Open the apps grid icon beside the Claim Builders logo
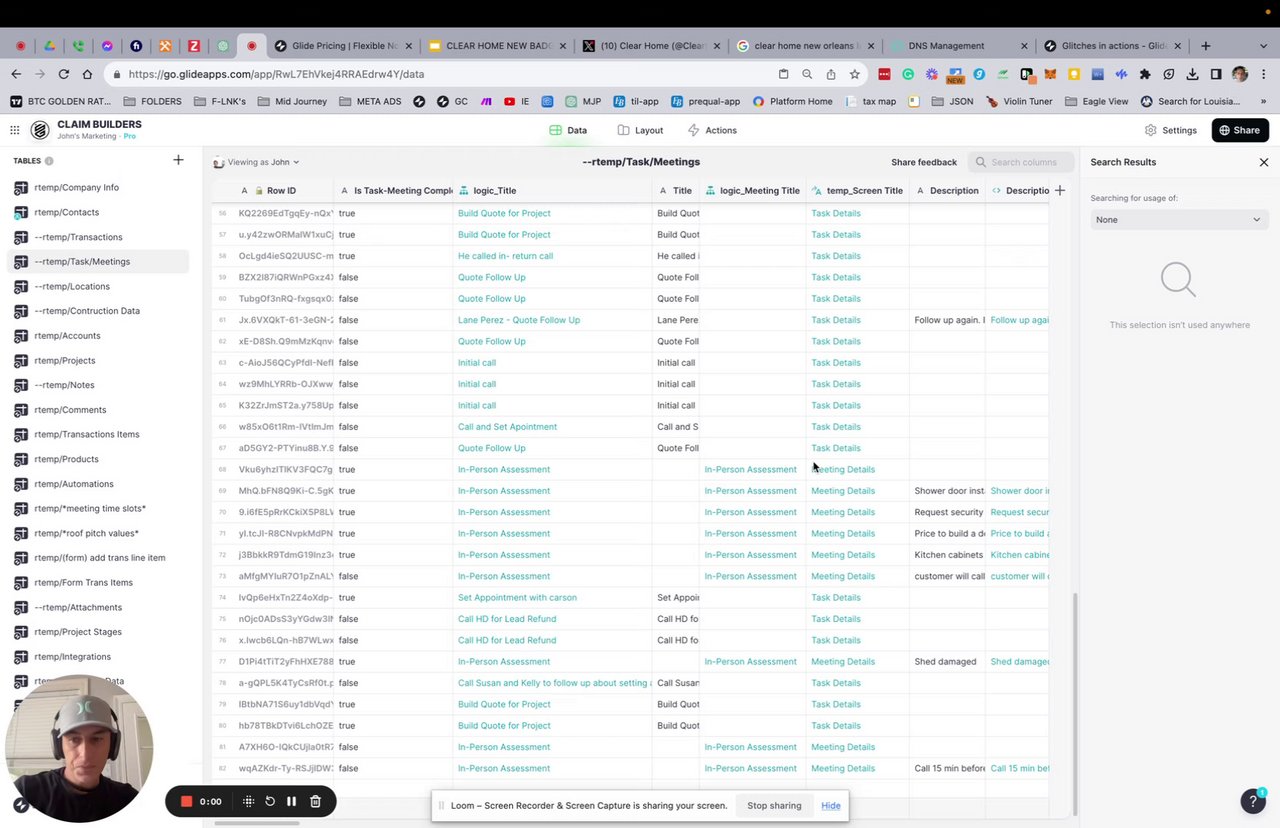 [x=15, y=130]
